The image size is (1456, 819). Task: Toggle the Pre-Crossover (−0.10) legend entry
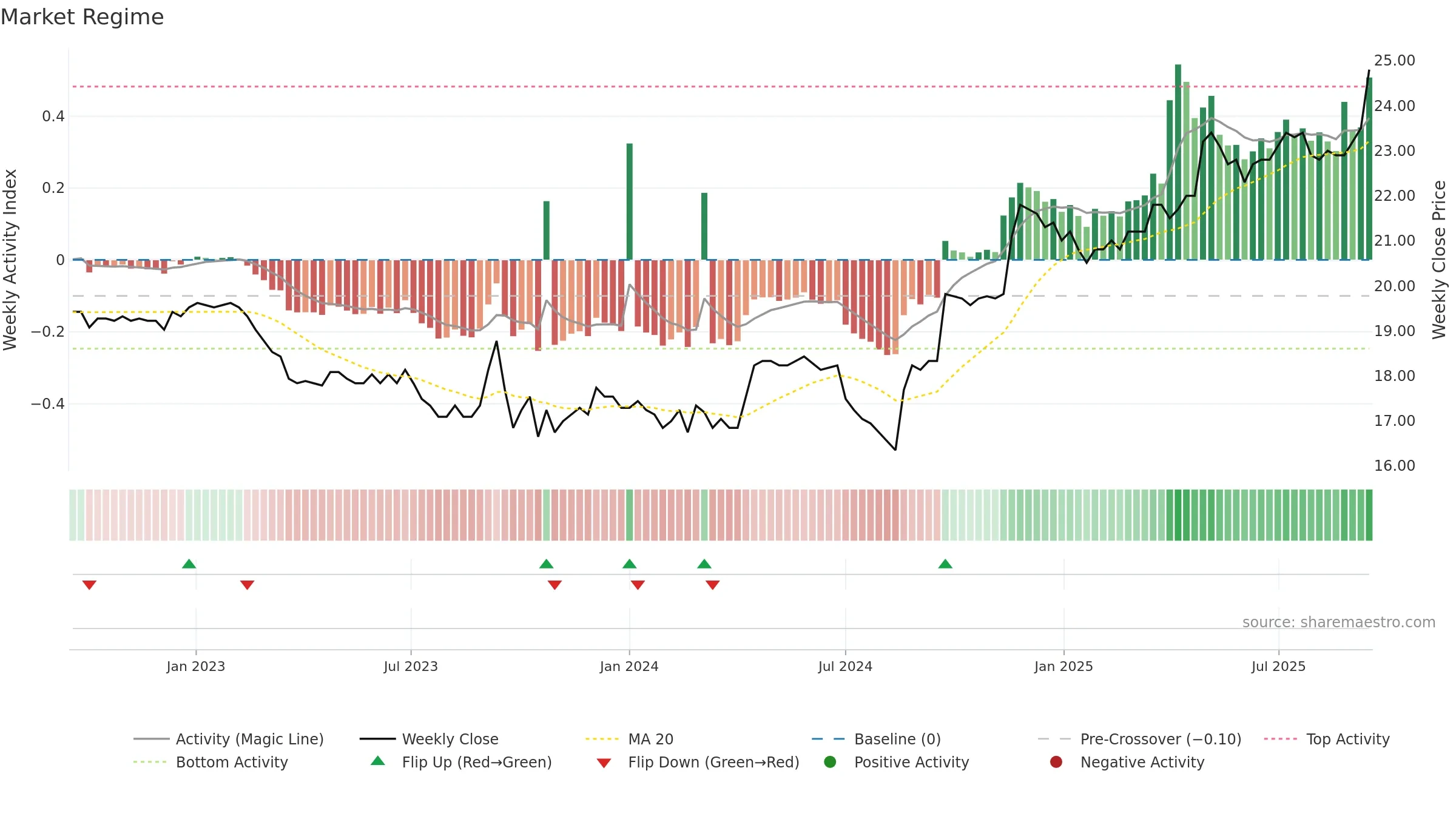1139,739
